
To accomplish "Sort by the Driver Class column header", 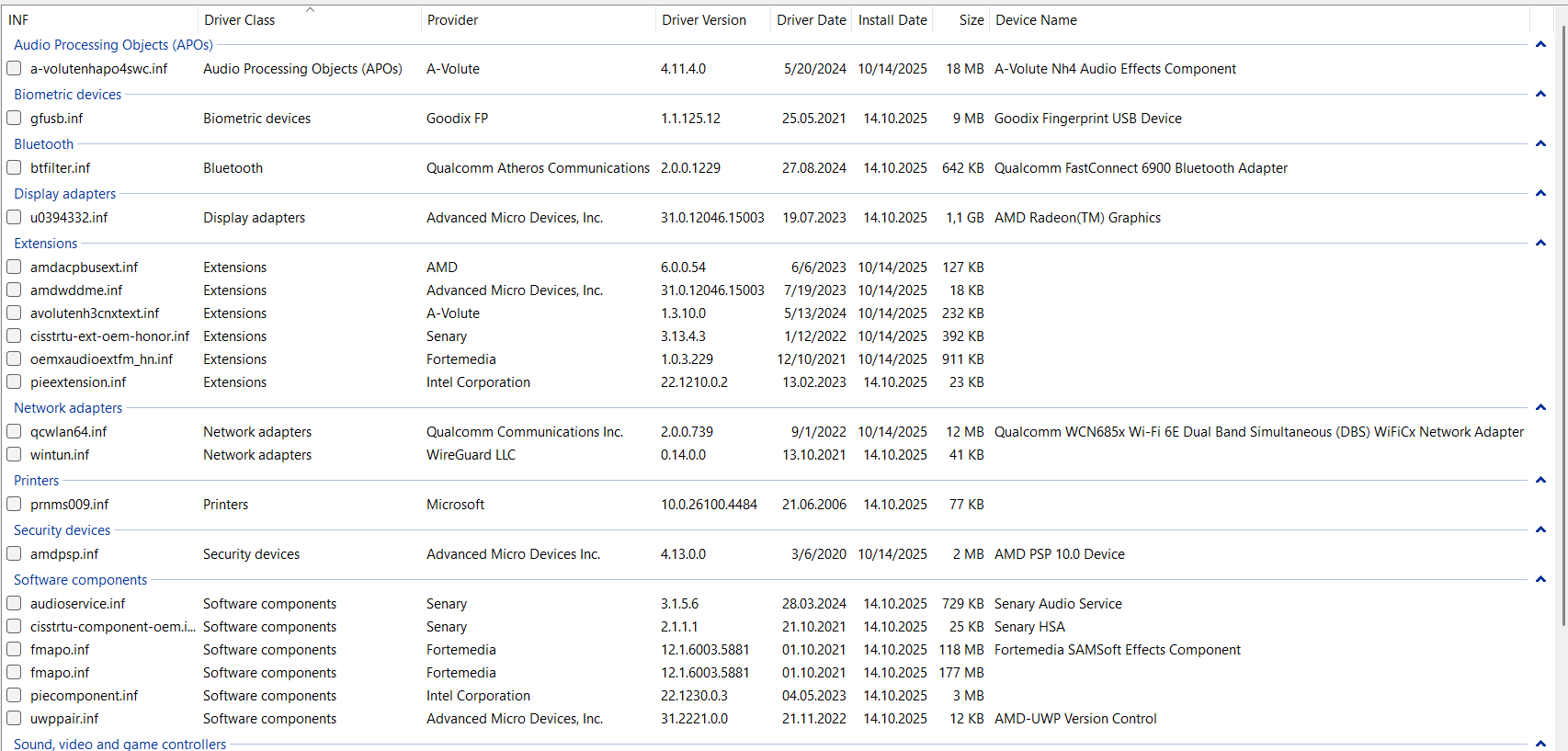I will 240,20.
